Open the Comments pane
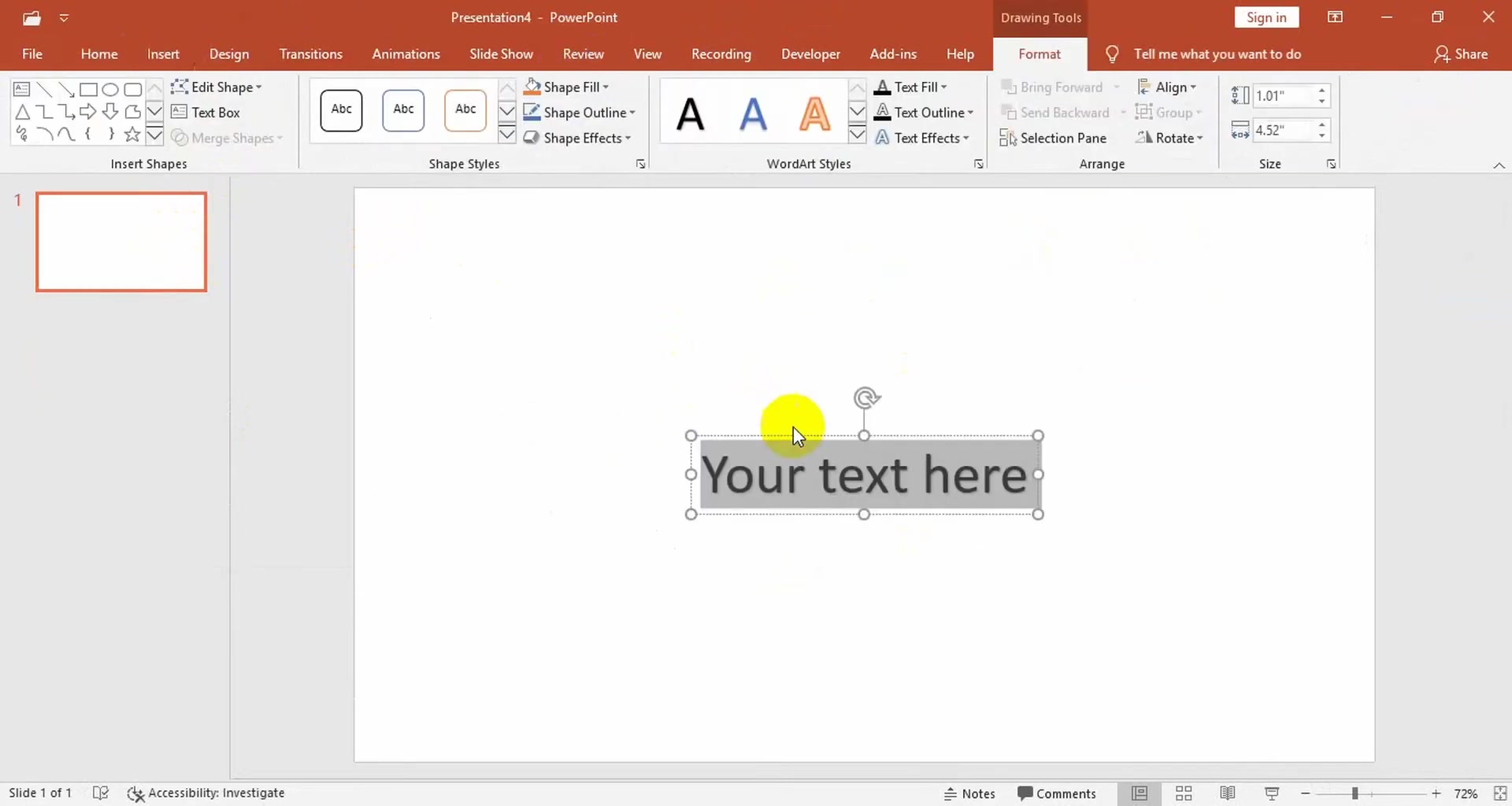1512x806 pixels. 1056,793
